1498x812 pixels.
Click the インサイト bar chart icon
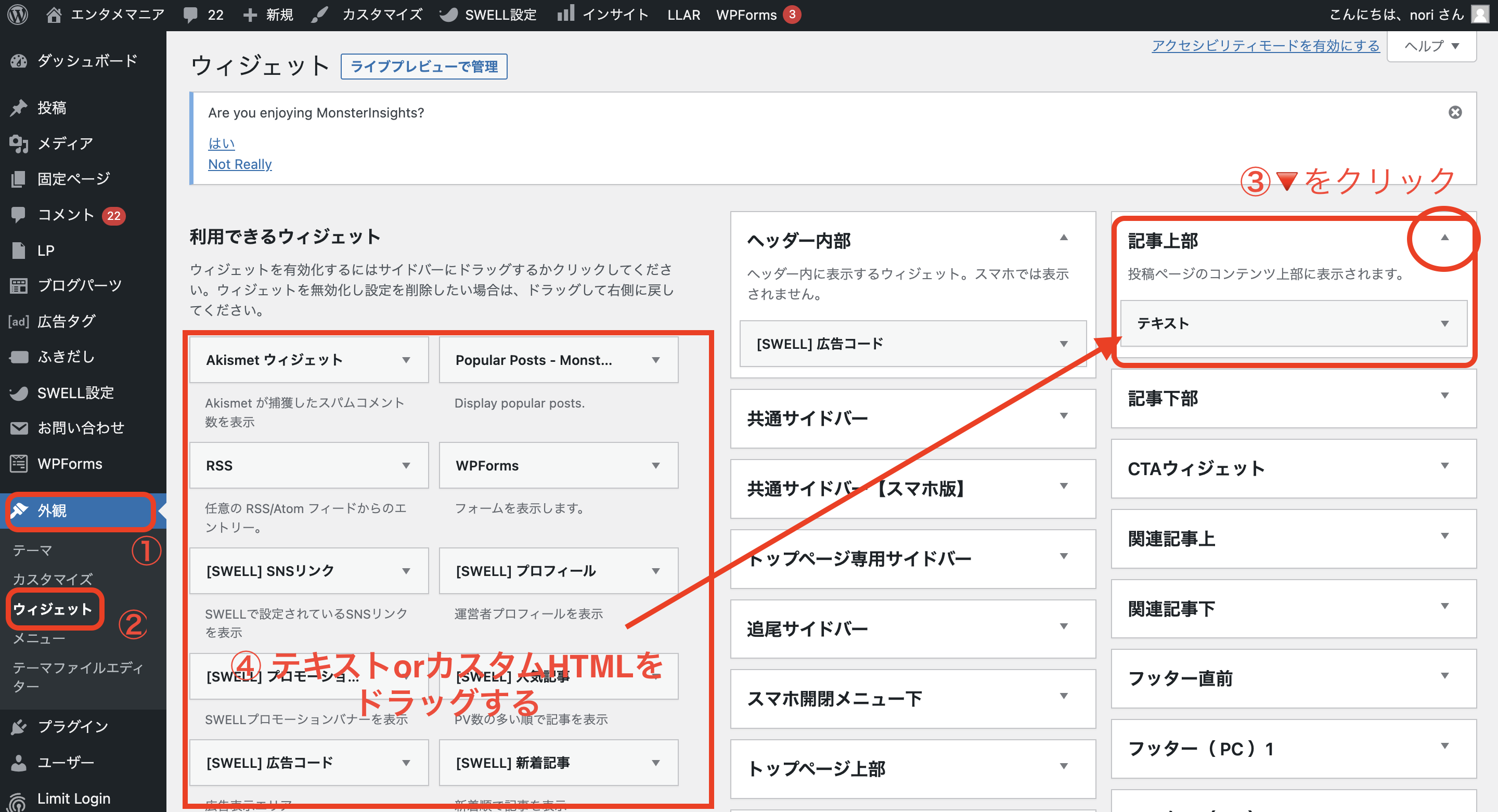(565, 14)
